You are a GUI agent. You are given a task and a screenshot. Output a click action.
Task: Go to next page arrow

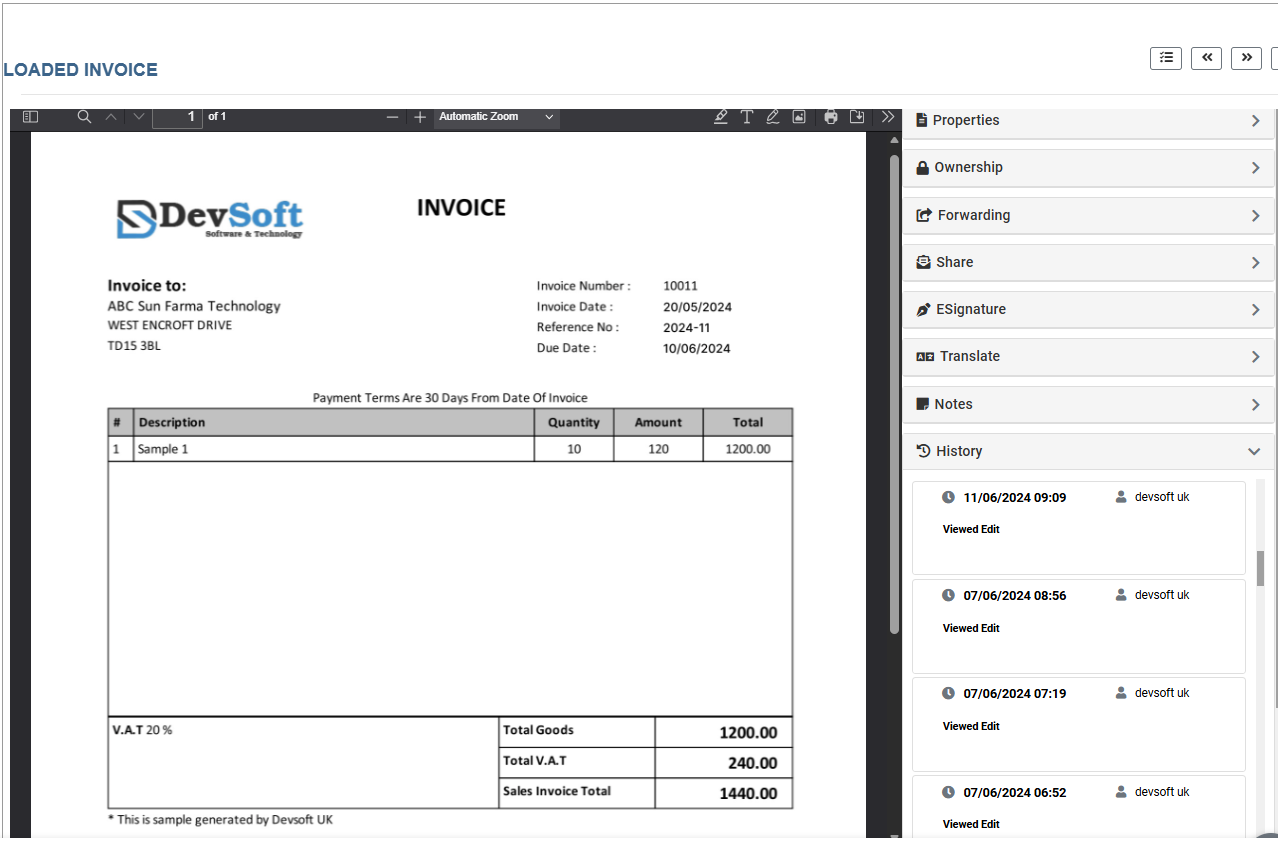138,117
